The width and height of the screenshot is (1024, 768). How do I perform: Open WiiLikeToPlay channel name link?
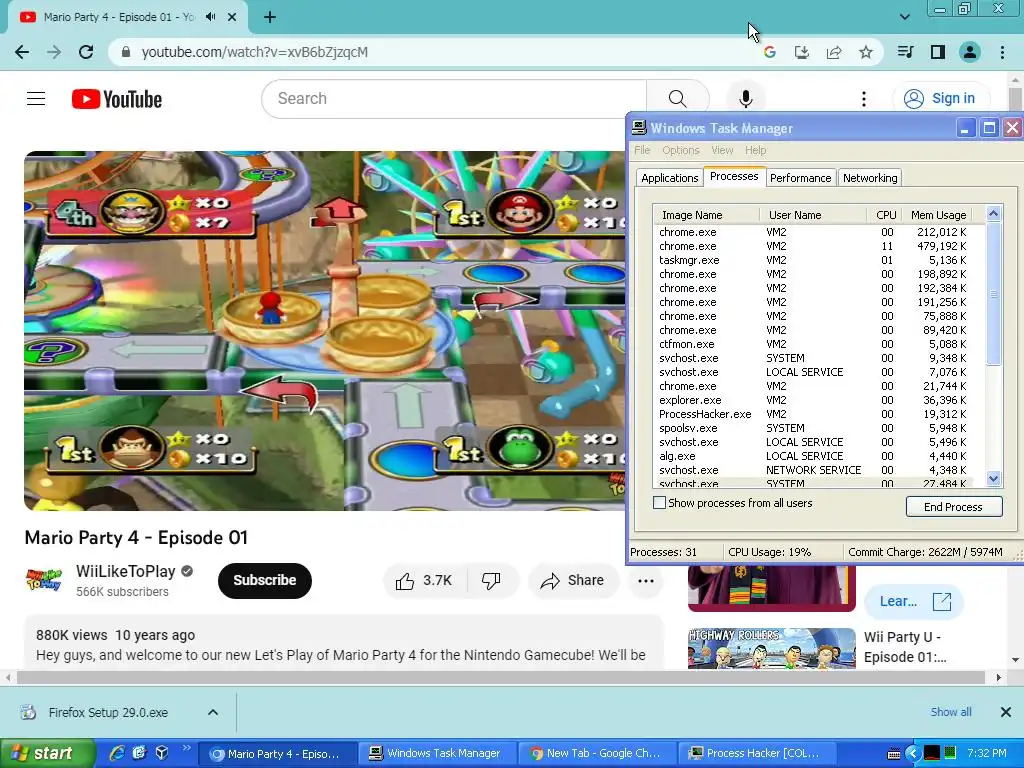pyautogui.click(x=125, y=571)
